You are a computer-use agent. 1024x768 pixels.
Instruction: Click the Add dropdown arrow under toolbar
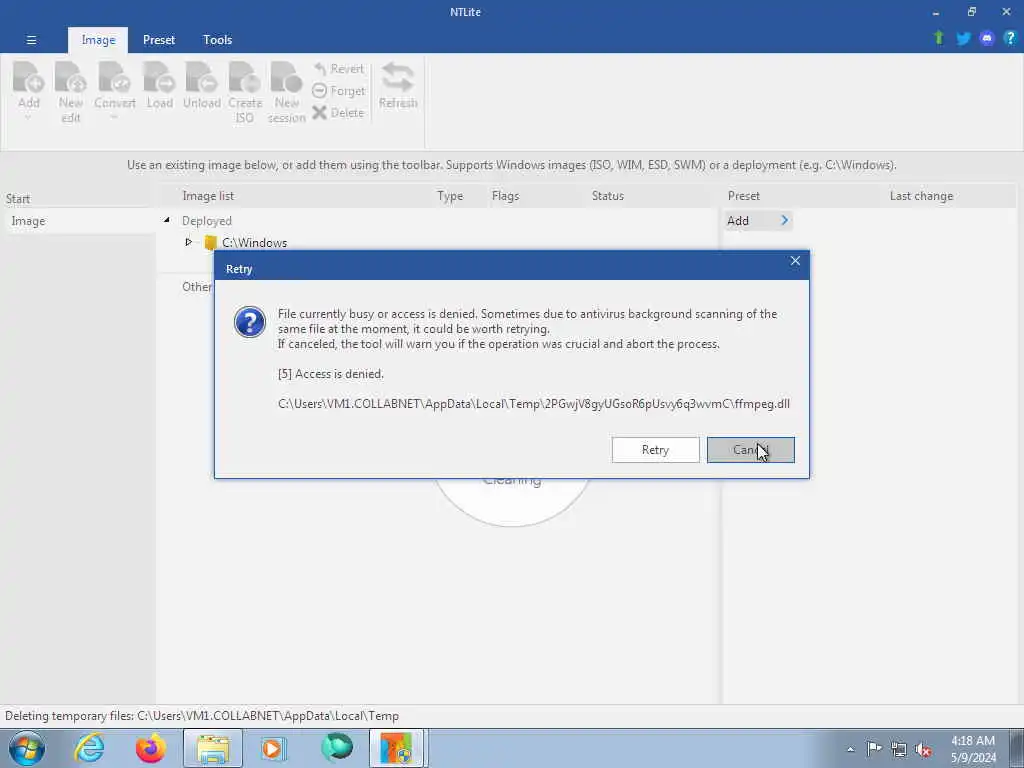28,118
